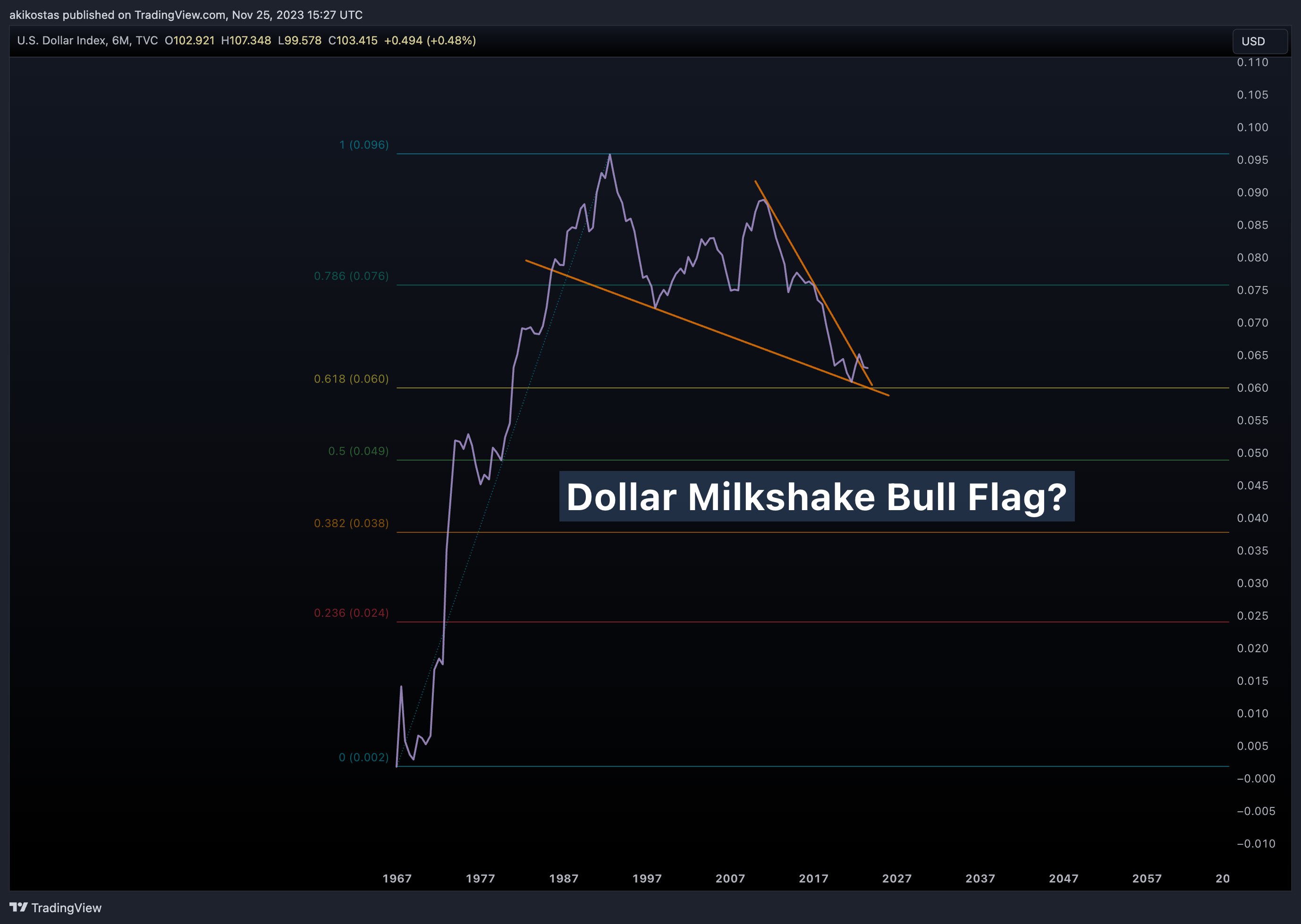Click the 2037 label on the time axis
This screenshot has height=924, width=1301.
[980, 879]
